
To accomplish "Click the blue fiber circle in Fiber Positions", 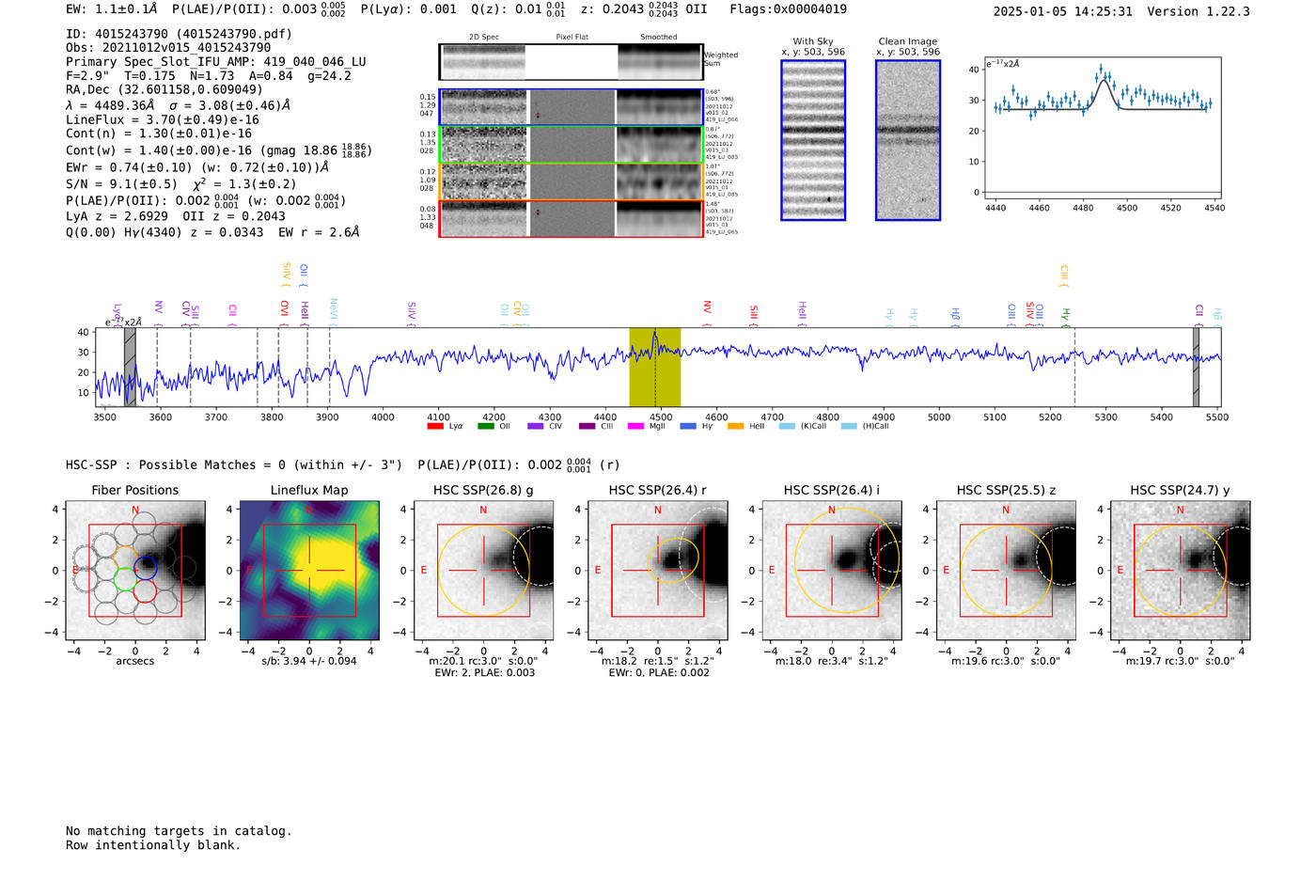I will (145, 567).
